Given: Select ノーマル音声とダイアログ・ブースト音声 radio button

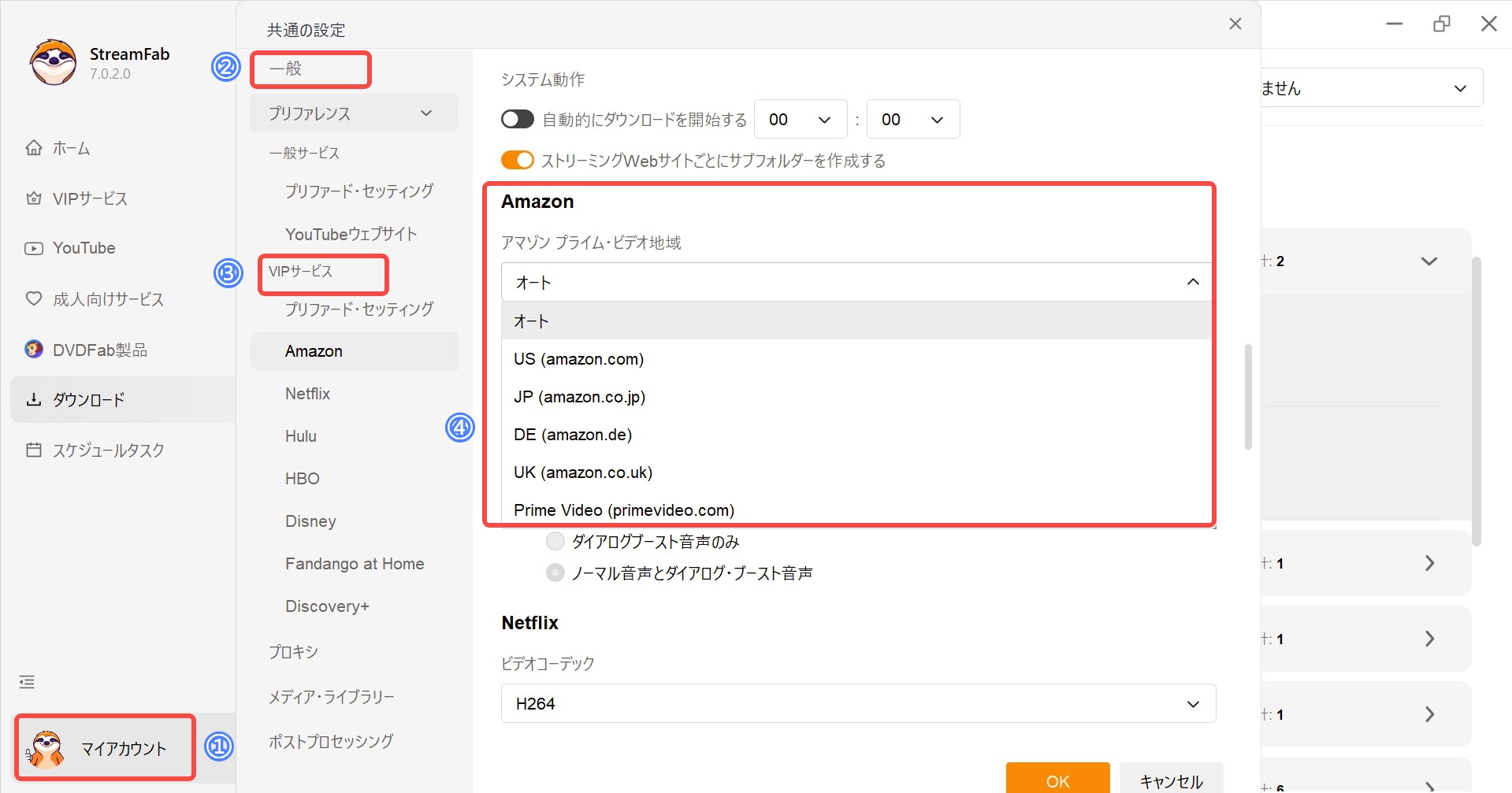Looking at the screenshot, I should tap(555, 573).
